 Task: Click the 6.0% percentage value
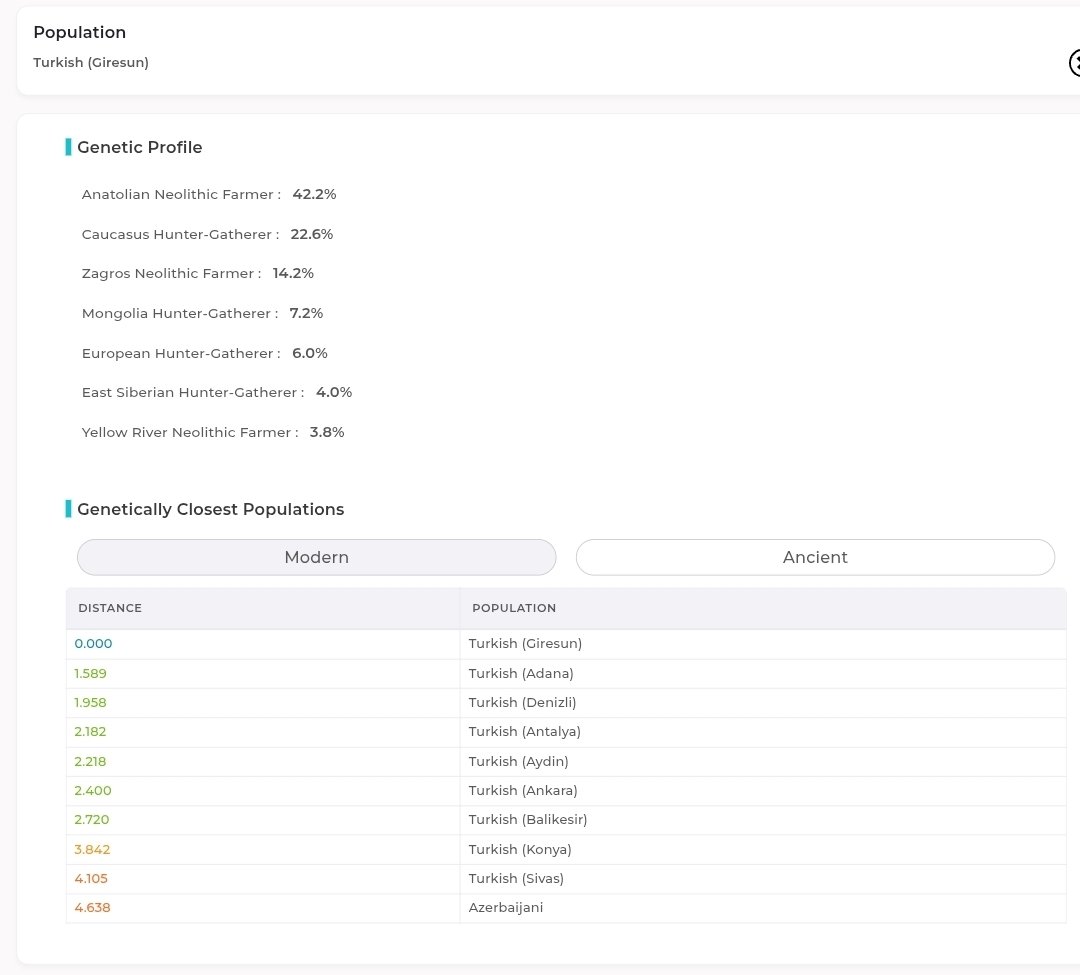[x=309, y=354]
